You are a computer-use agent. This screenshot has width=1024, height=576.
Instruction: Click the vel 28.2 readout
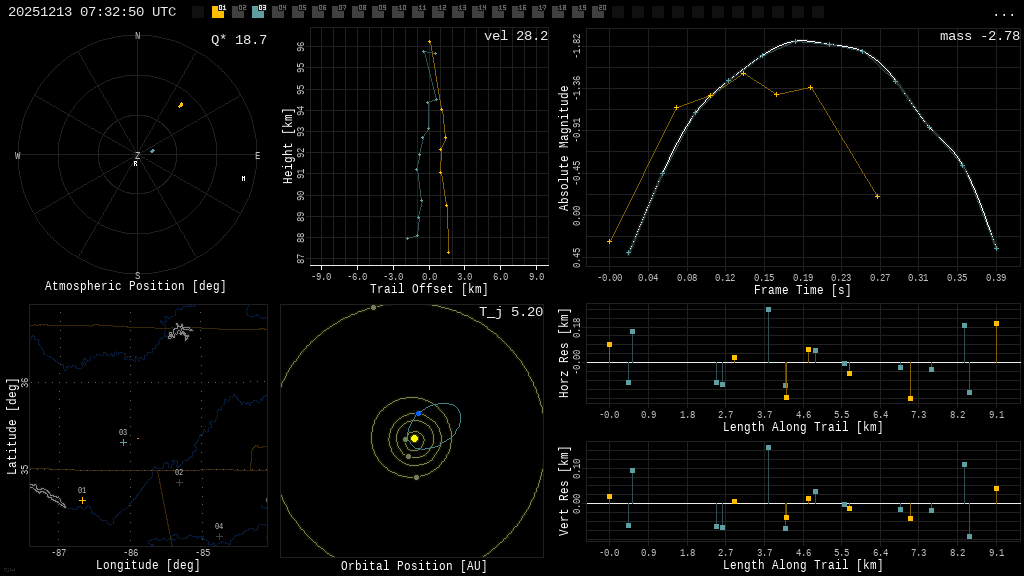point(515,36)
